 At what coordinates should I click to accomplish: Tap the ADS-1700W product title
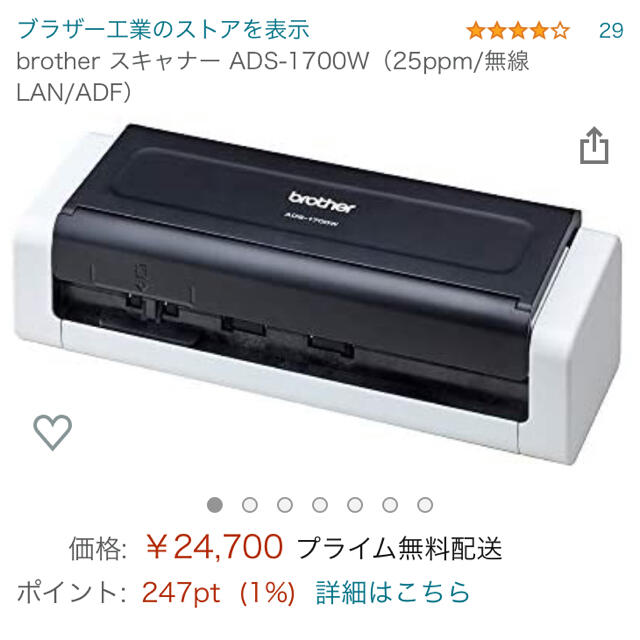pyautogui.click(x=273, y=77)
